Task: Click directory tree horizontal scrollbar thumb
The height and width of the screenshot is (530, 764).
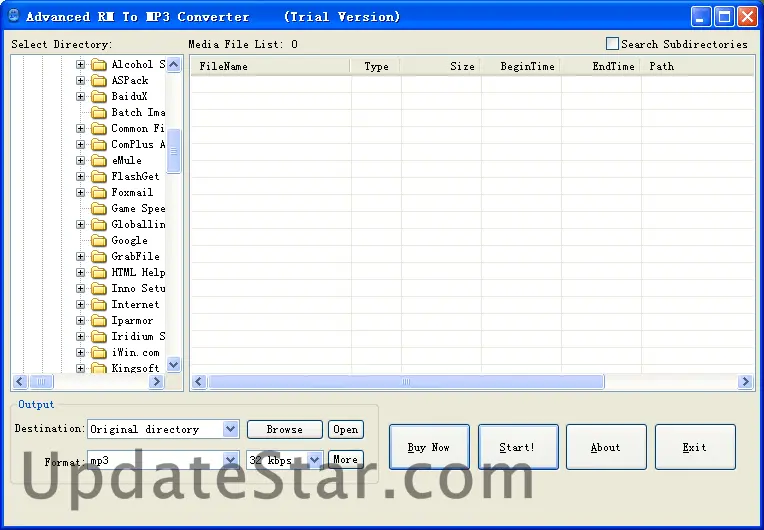Action: point(41,381)
